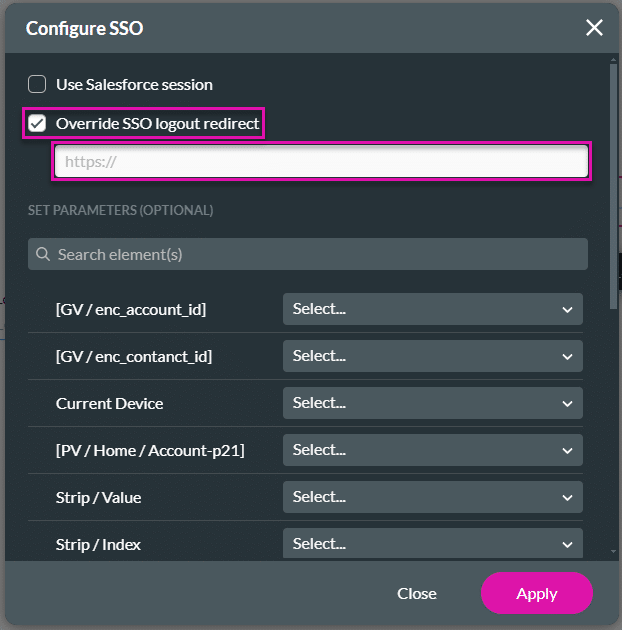Click the Apply button
Screen dimensions: 622x630
[537, 593]
